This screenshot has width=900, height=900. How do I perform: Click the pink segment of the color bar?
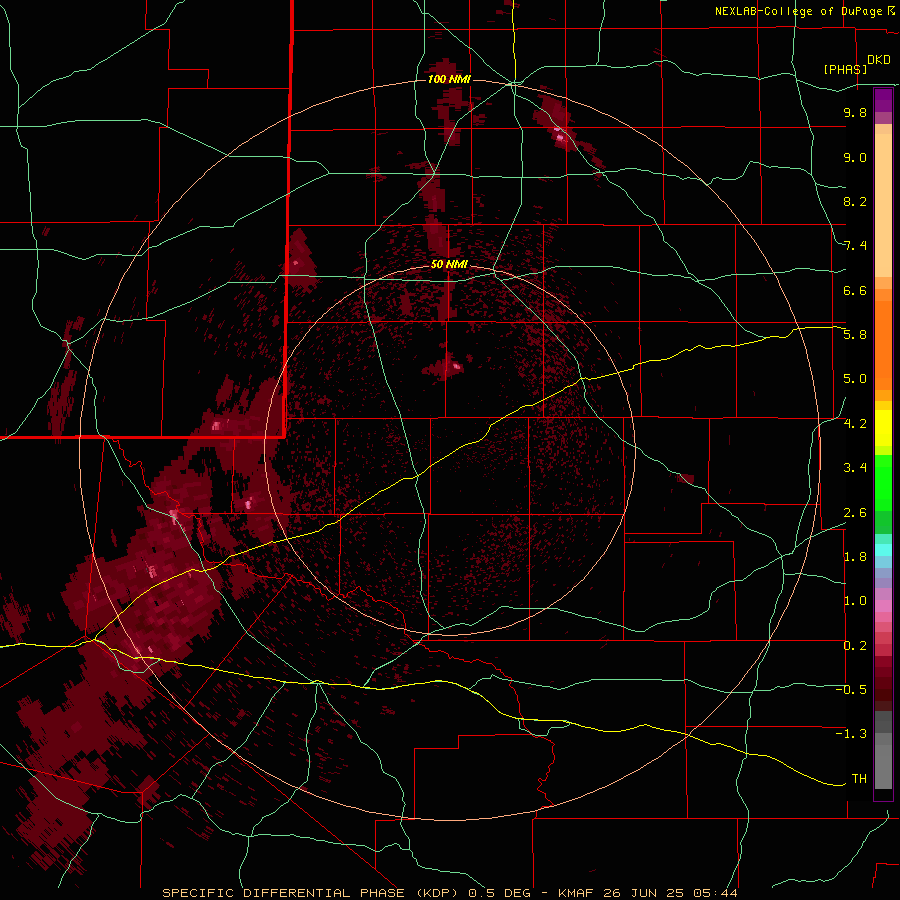coord(883,606)
